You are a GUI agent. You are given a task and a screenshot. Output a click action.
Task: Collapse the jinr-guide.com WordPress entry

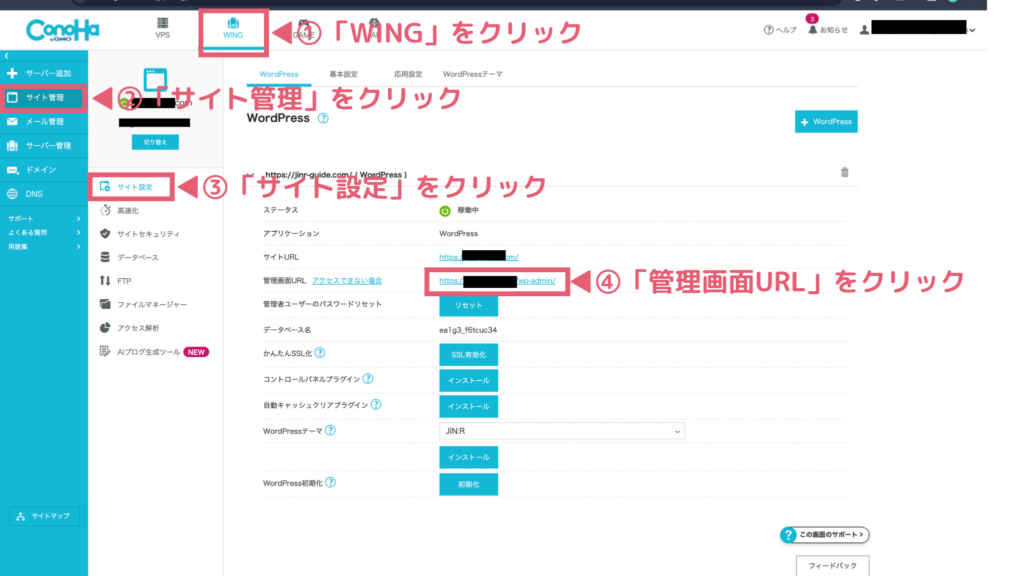(250, 175)
